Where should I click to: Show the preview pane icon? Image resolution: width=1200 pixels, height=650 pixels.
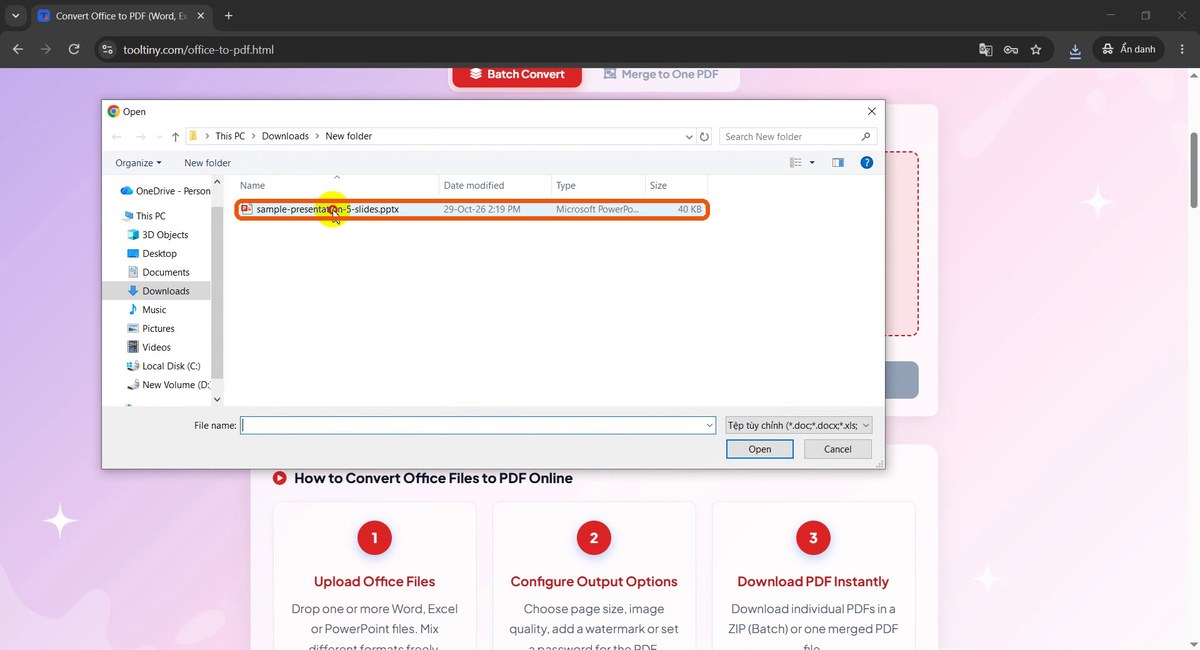pos(838,162)
